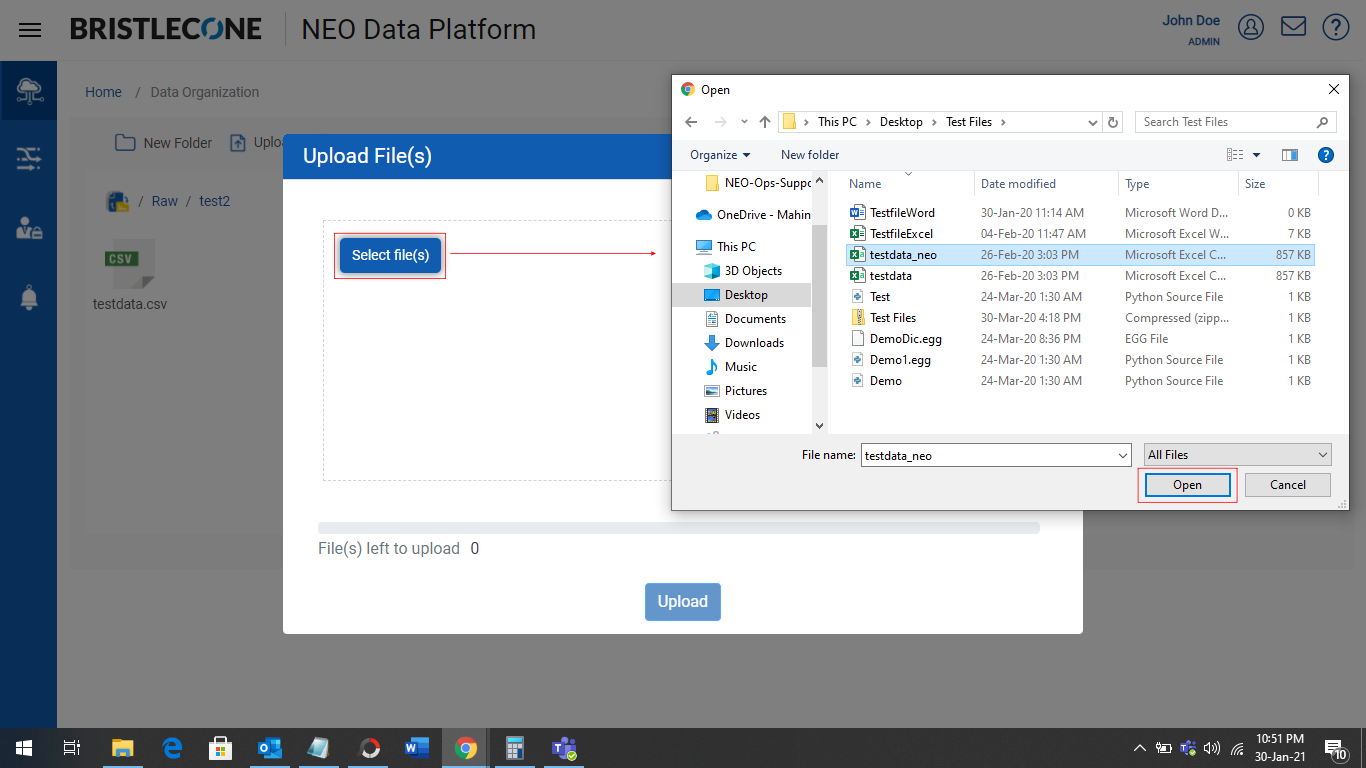Click the Open button in the dialog
The height and width of the screenshot is (768, 1366).
(1187, 485)
